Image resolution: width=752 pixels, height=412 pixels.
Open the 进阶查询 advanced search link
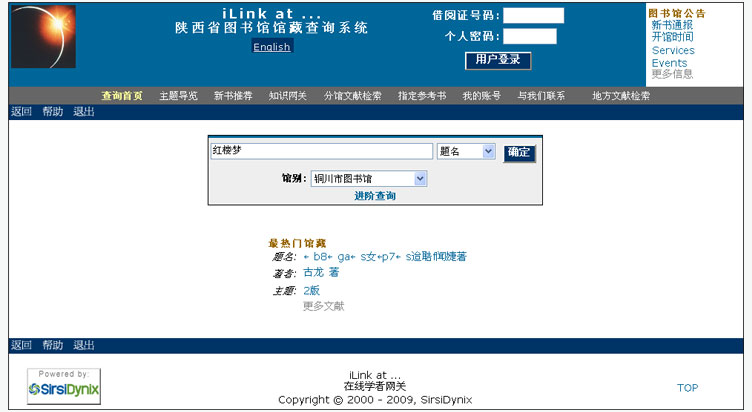375,196
